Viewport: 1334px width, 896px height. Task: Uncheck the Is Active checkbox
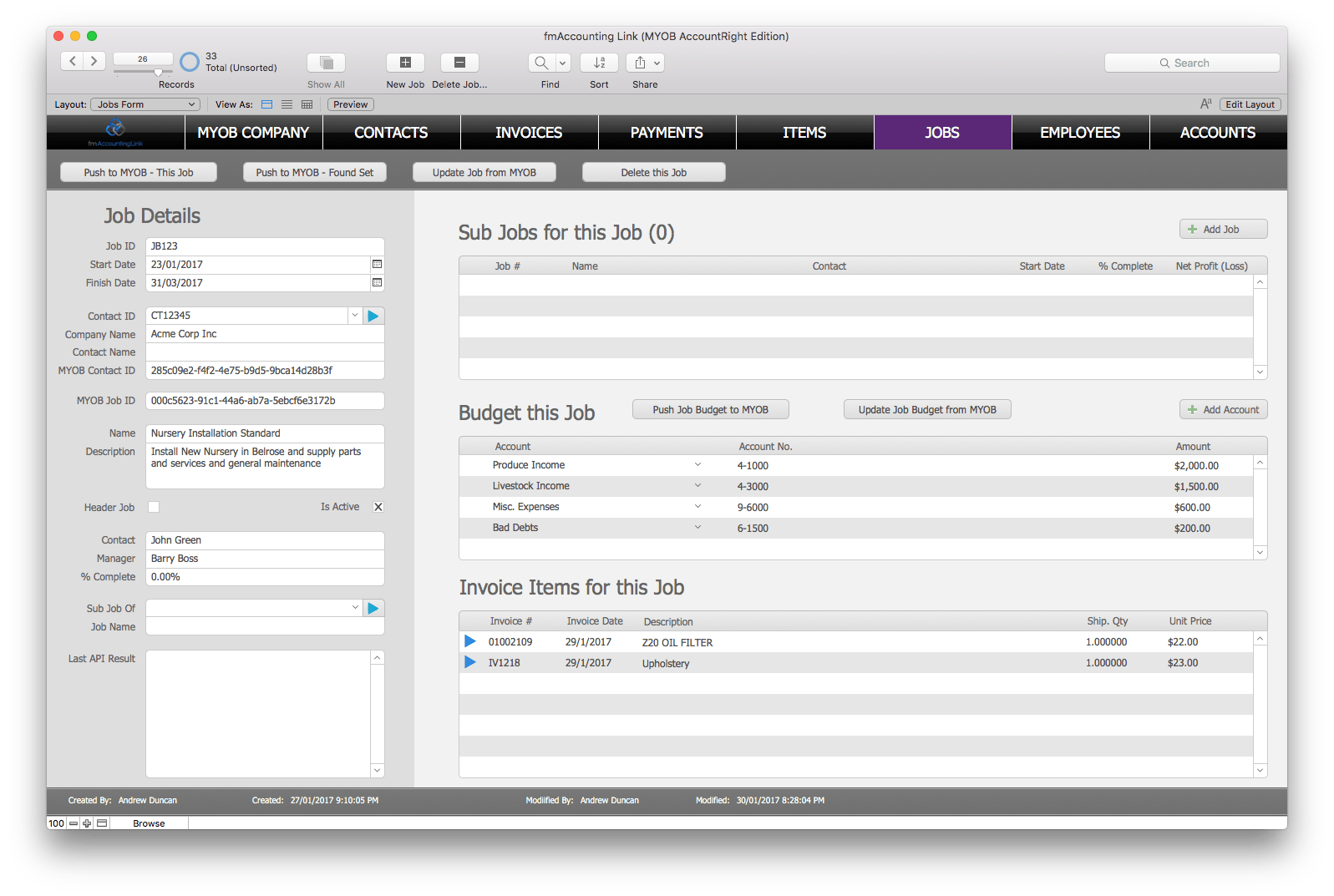tap(378, 507)
